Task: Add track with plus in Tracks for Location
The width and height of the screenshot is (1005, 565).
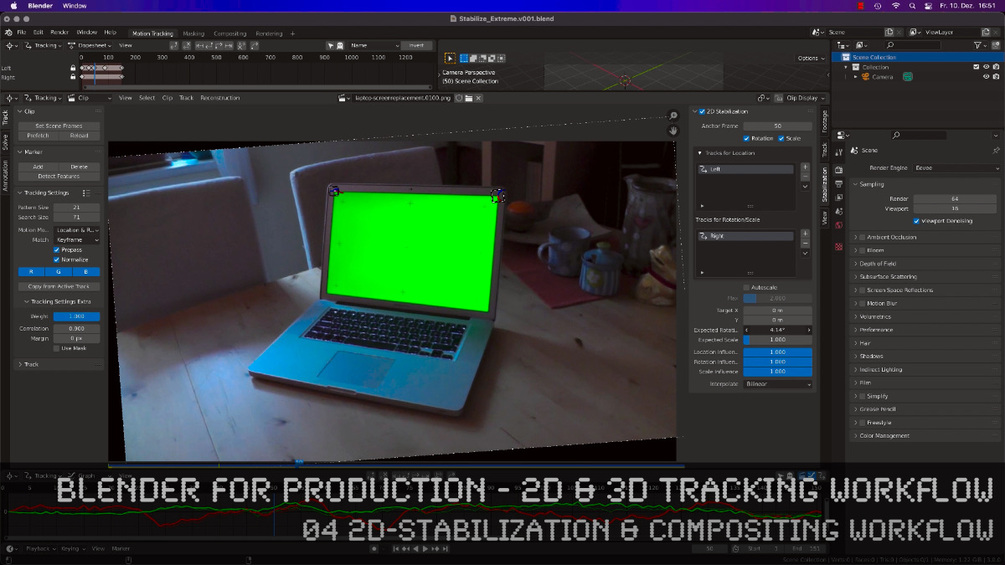Action: point(805,168)
